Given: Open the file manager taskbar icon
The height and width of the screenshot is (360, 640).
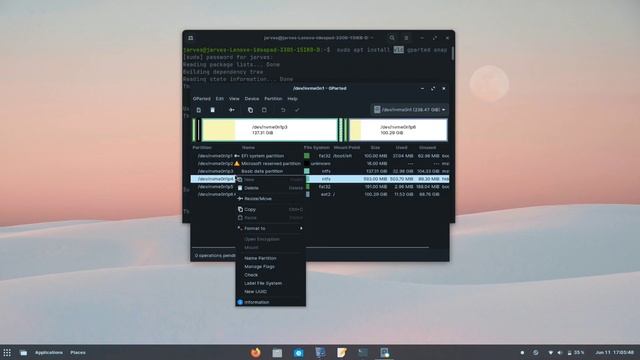Looking at the screenshot, I should point(277,352).
